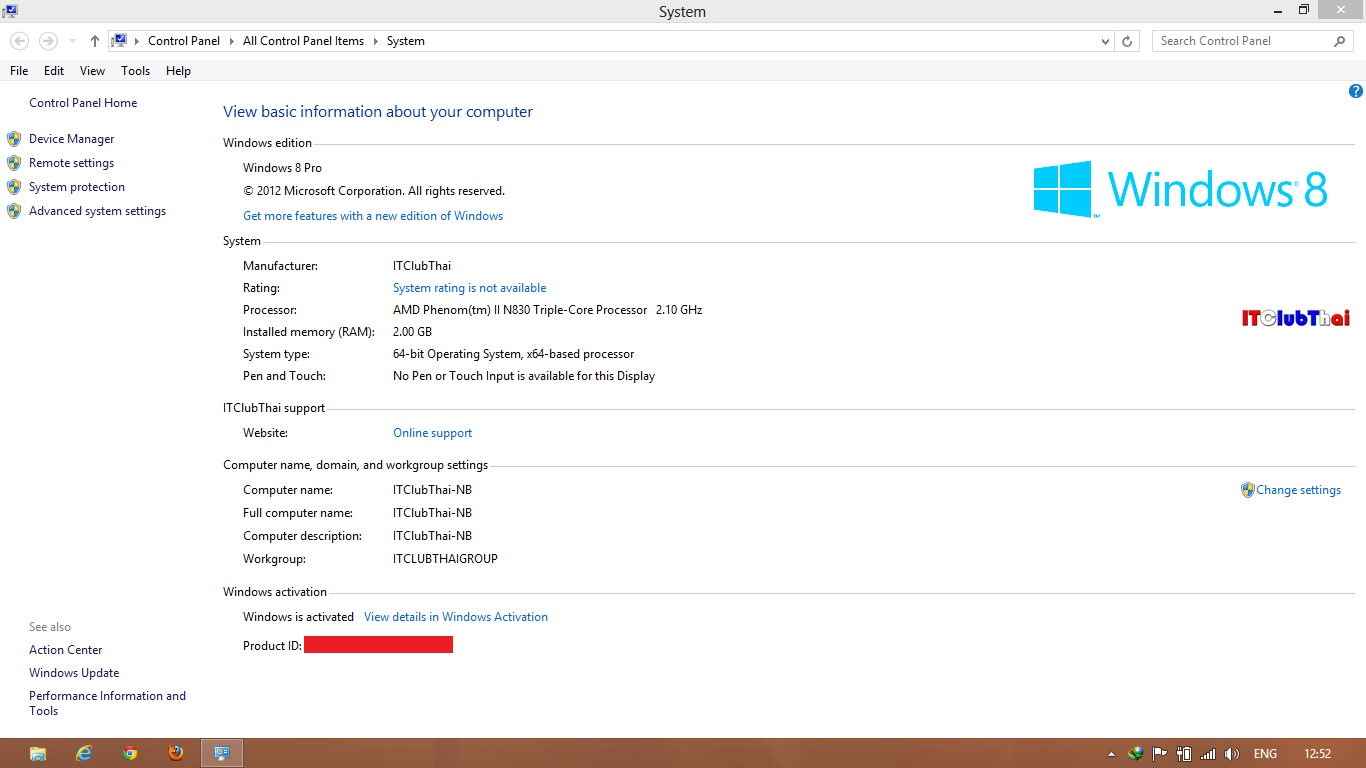
Task: Open File Explorer from the taskbar
Action: pyautogui.click(x=38, y=753)
